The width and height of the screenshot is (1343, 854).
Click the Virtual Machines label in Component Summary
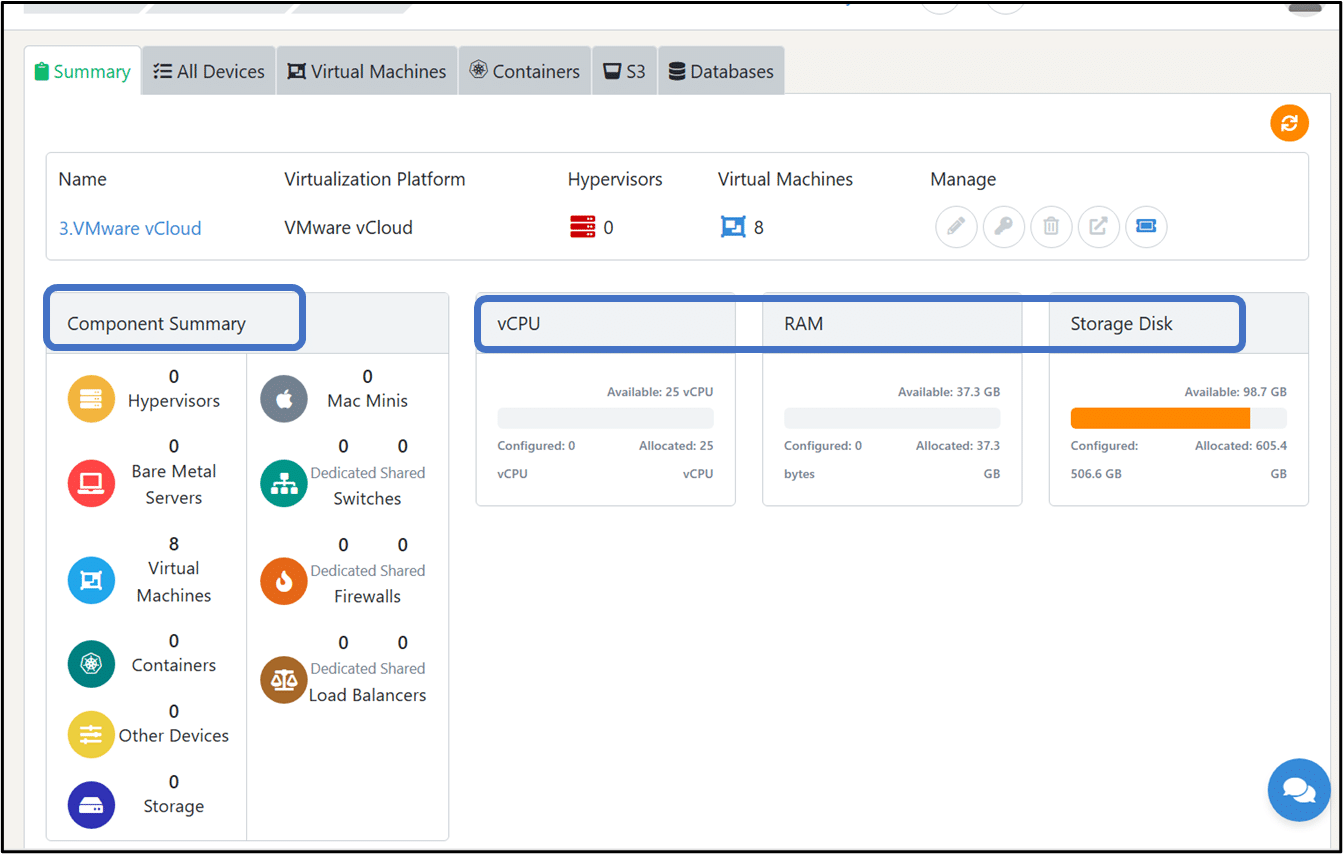174,581
